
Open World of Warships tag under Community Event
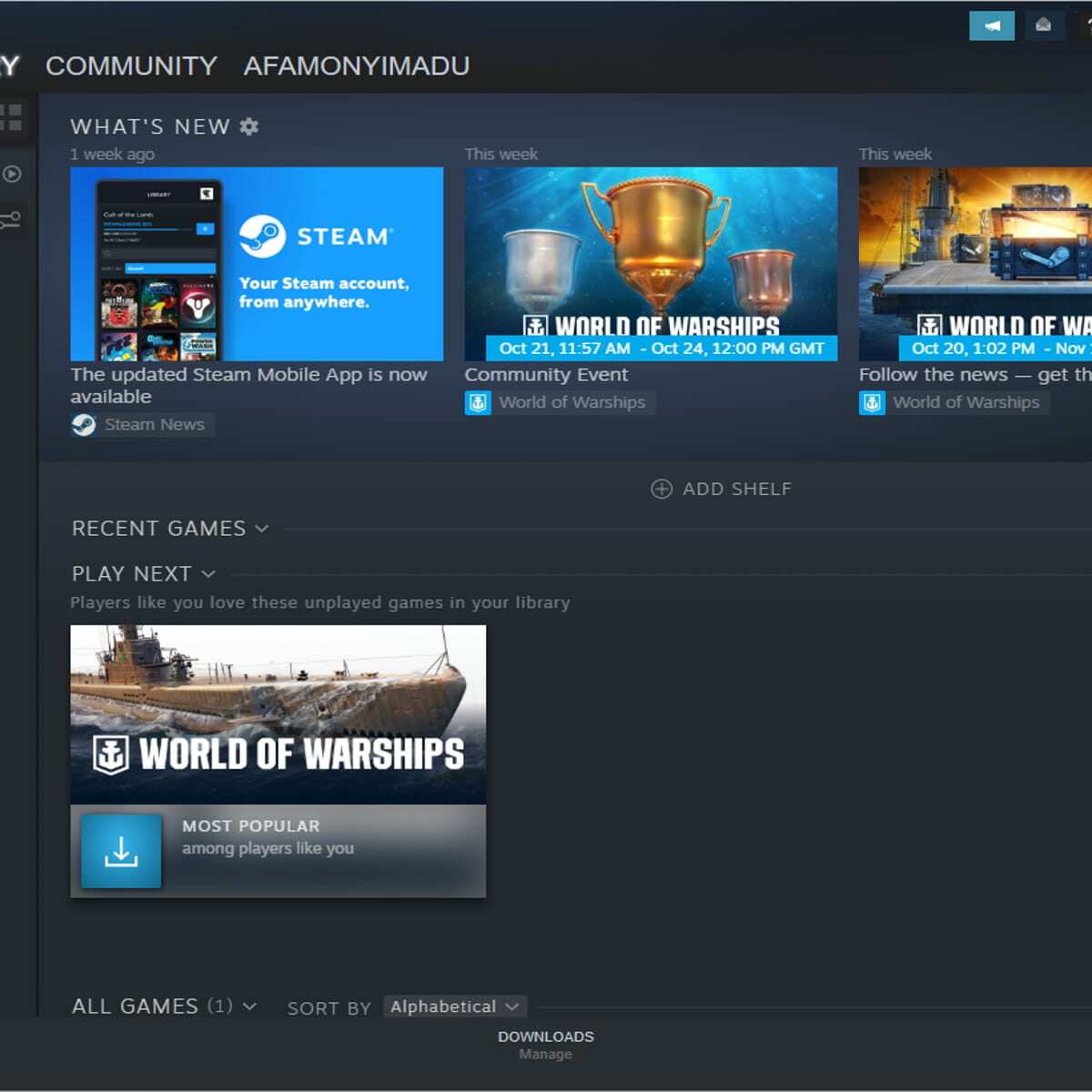[x=560, y=403]
